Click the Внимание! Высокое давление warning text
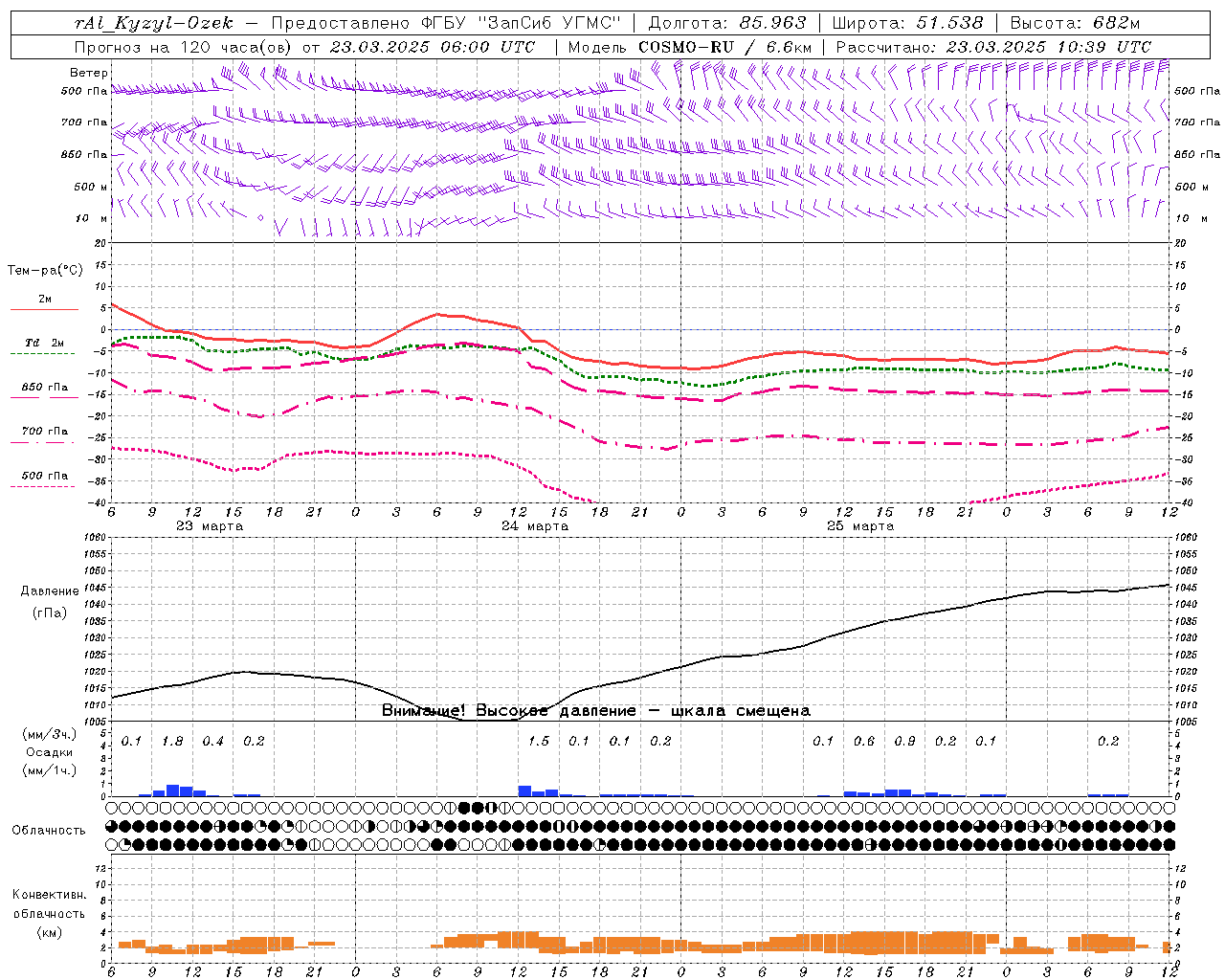1225x980 pixels. (596, 711)
